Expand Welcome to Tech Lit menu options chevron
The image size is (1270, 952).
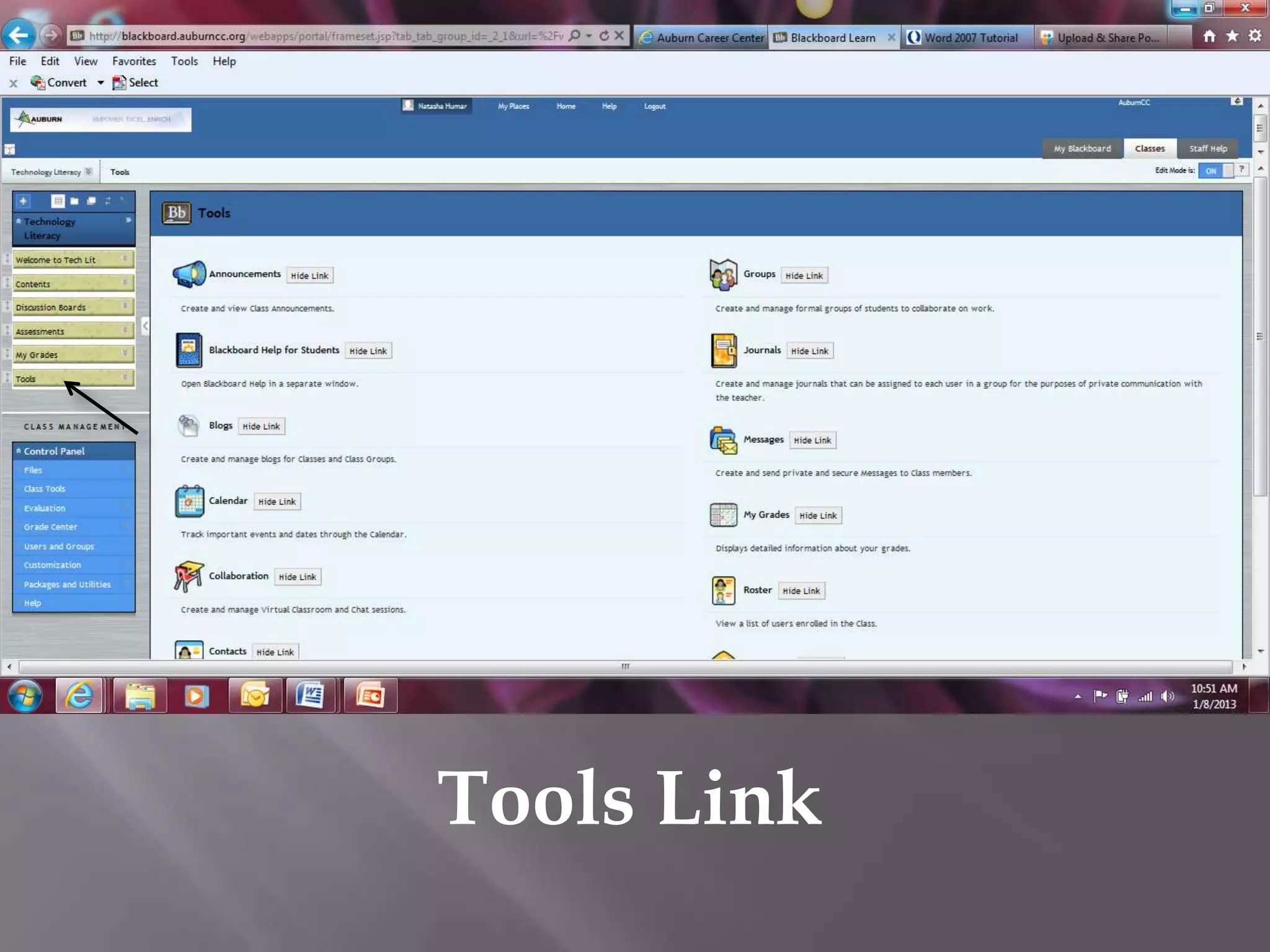(x=125, y=258)
